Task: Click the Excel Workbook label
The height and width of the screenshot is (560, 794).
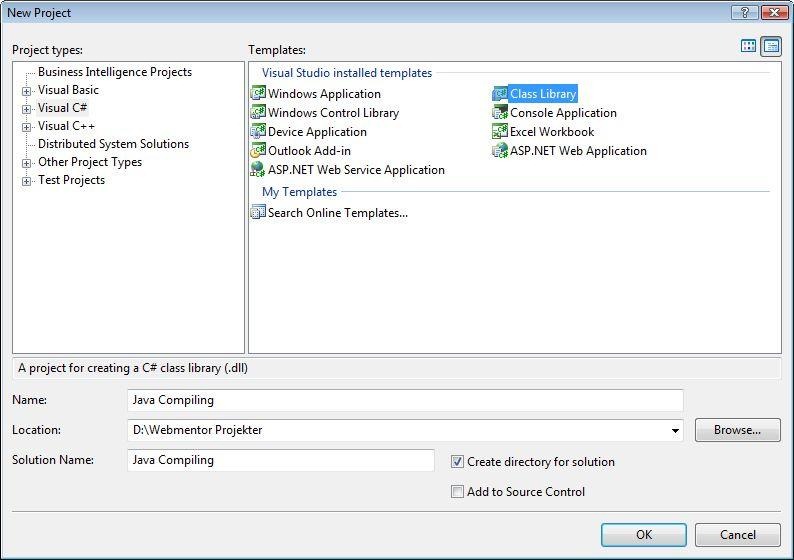Action: click(552, 132)
